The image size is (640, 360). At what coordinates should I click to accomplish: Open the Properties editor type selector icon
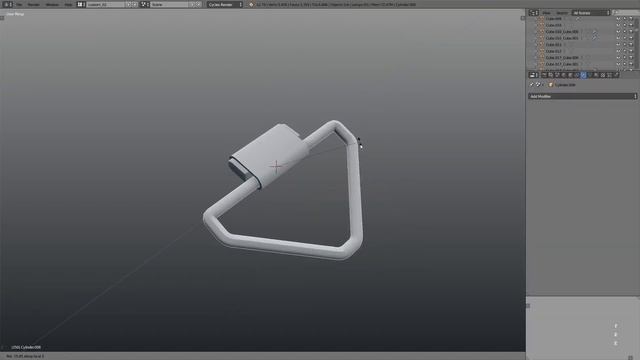coord(533,75)
